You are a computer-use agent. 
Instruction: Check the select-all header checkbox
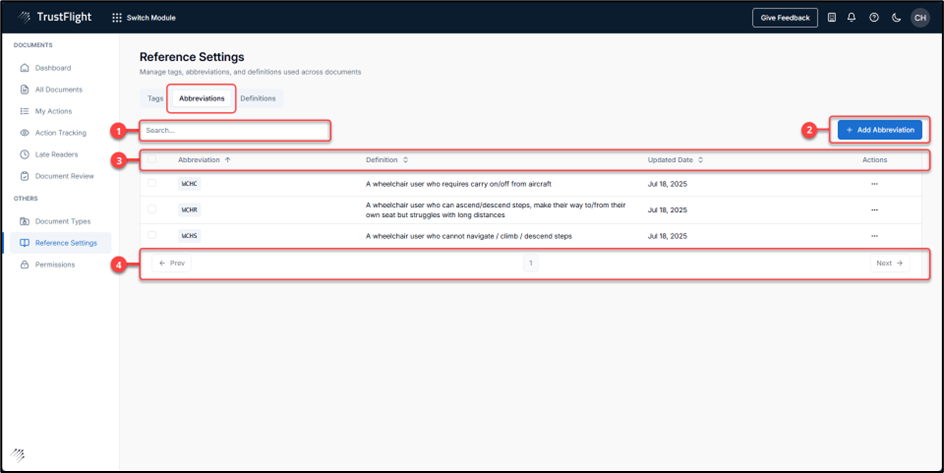152,160
